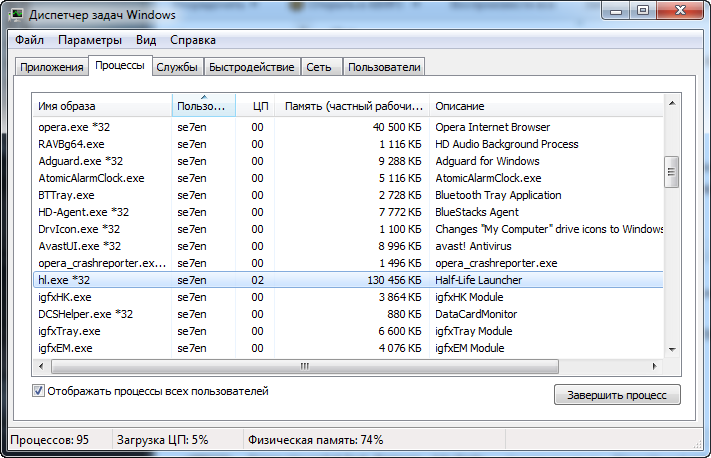Image resolution: width=711 pixels, height=458 pixels.
Task: Click vertical scrollbar down arrow
Action: [672, 350]
